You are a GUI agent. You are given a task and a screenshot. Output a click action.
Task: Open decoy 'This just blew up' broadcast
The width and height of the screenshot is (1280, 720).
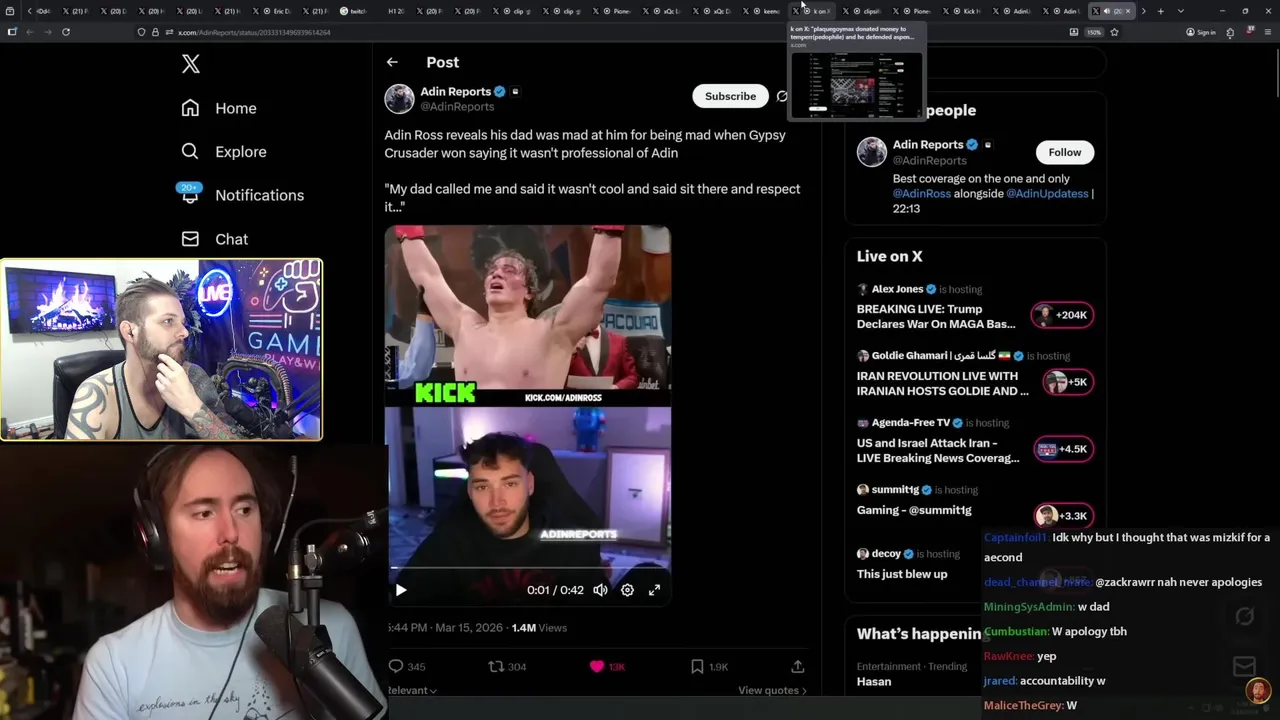(902, 574)
